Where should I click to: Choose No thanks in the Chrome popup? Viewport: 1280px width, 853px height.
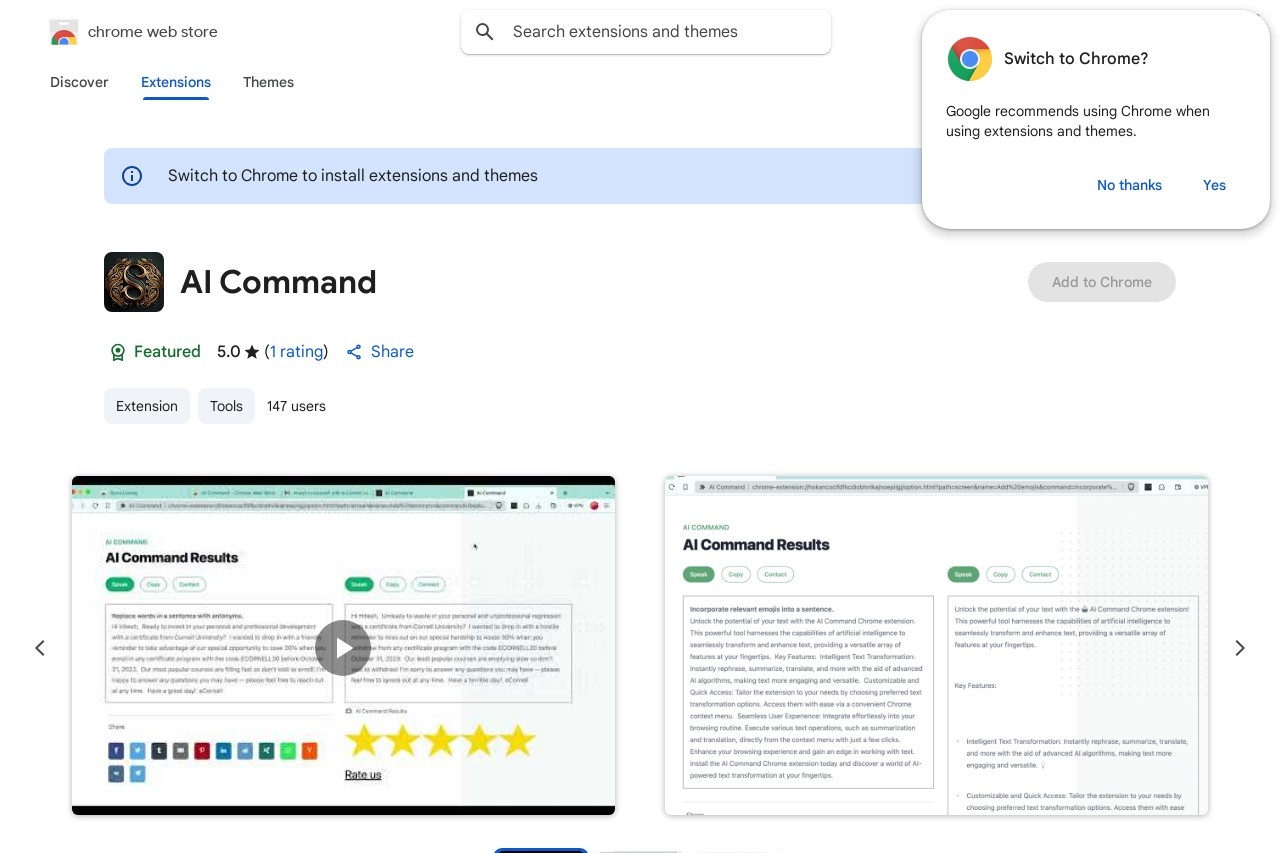1129,185
